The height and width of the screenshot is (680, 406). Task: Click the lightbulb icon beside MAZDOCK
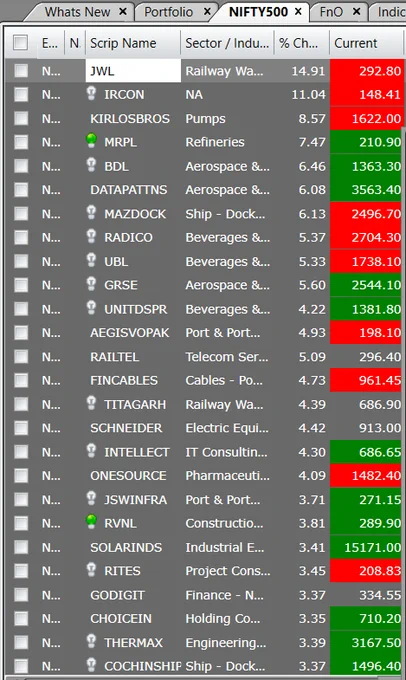coord(91,212)
